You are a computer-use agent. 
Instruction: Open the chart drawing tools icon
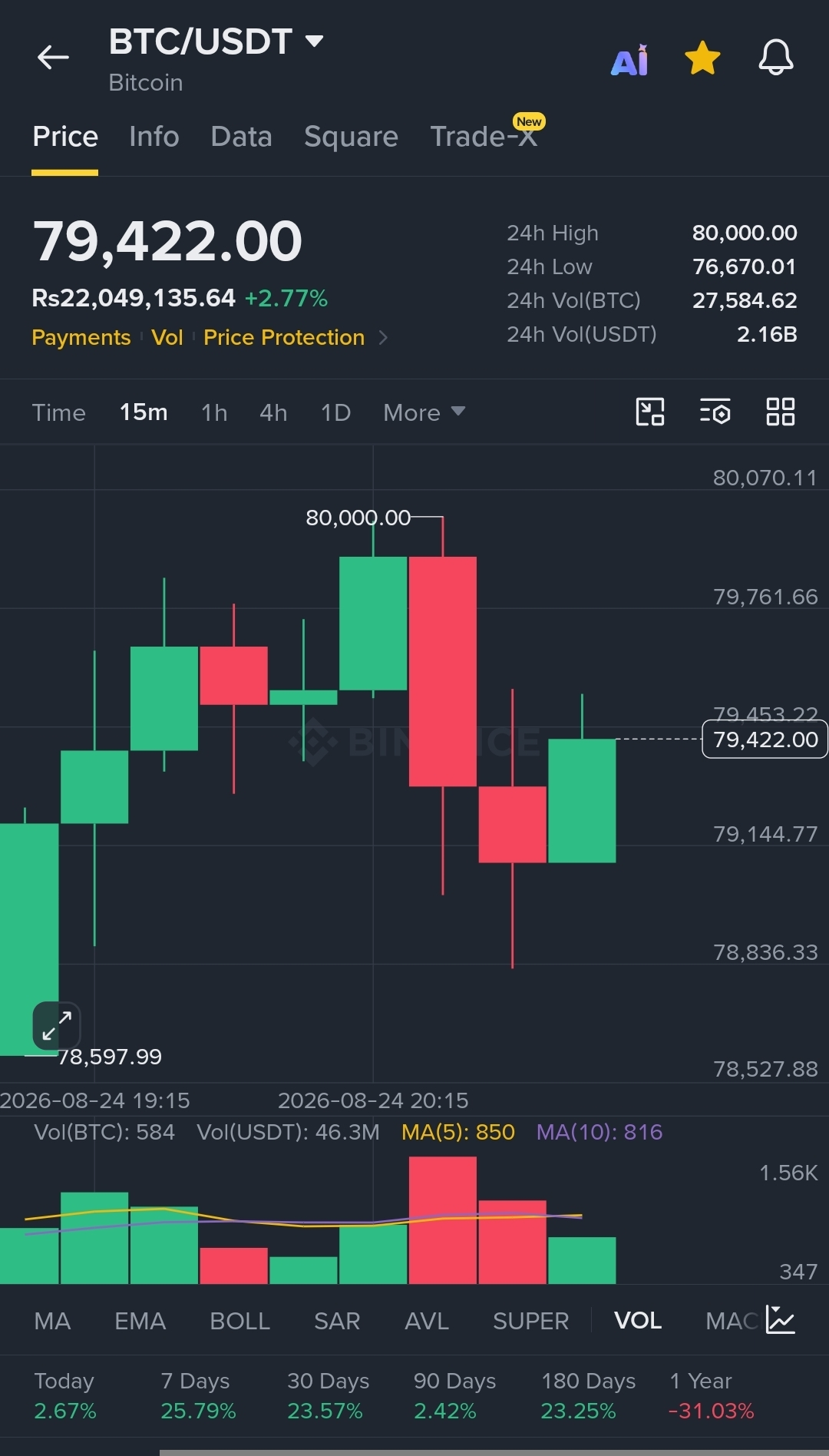pos(650,412)
